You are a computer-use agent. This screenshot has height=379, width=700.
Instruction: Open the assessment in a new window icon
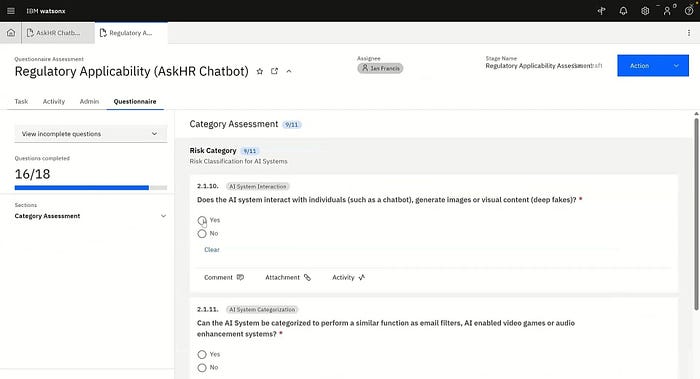tap(275, 71)
